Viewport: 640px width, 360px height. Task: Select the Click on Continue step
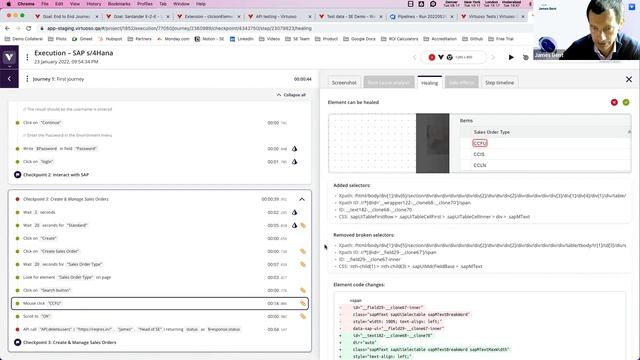[x=160, y=122]
